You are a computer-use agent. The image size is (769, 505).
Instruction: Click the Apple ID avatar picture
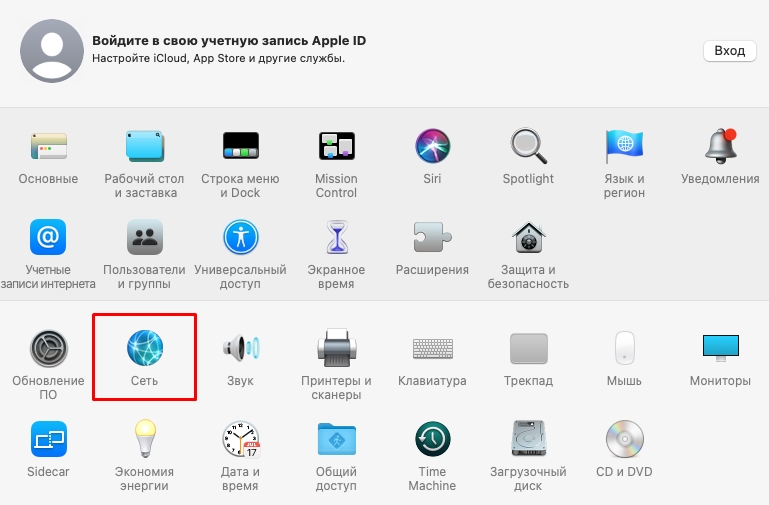pos(52,50)
